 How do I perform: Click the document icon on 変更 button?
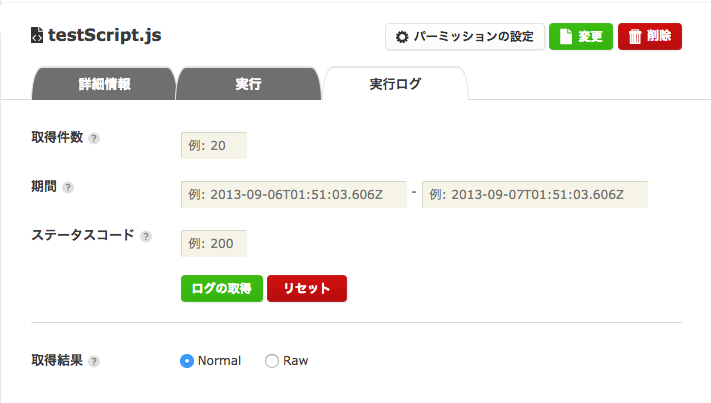coord(566,36)
